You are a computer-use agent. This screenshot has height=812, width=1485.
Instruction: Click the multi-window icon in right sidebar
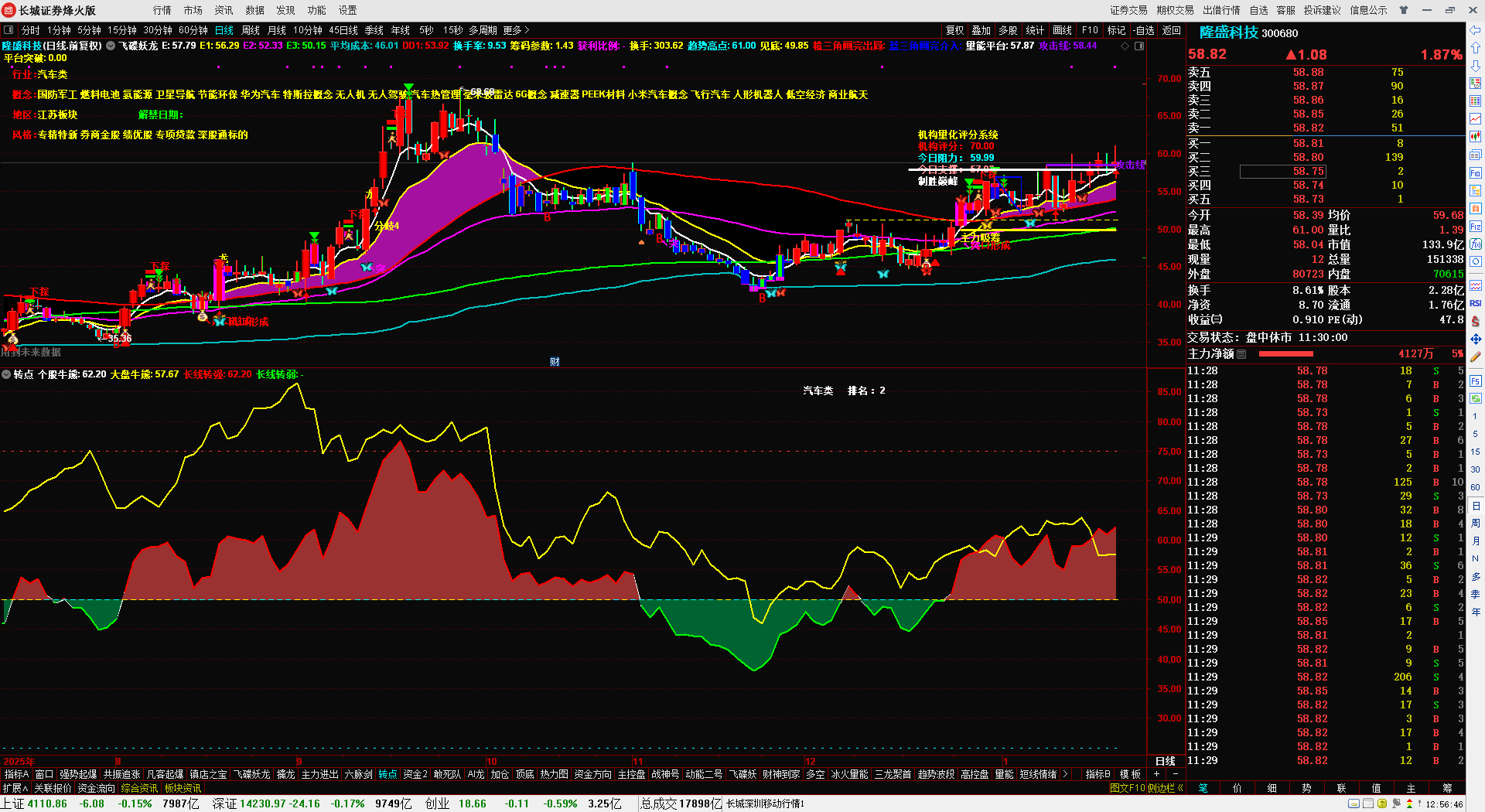[1475, 155]
